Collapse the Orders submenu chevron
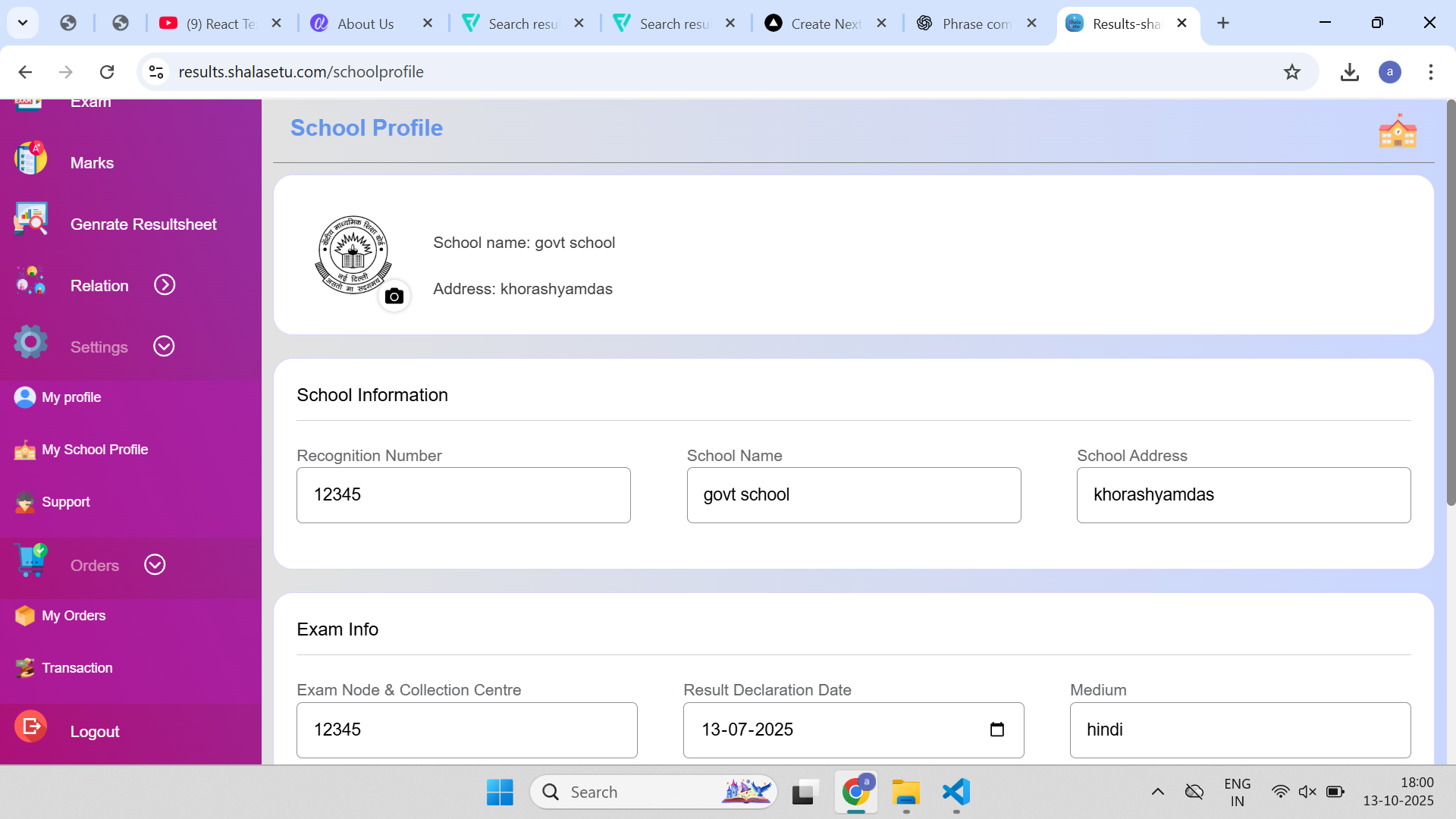The height and width of the screenshot is (819, 1456). (155, 565)
